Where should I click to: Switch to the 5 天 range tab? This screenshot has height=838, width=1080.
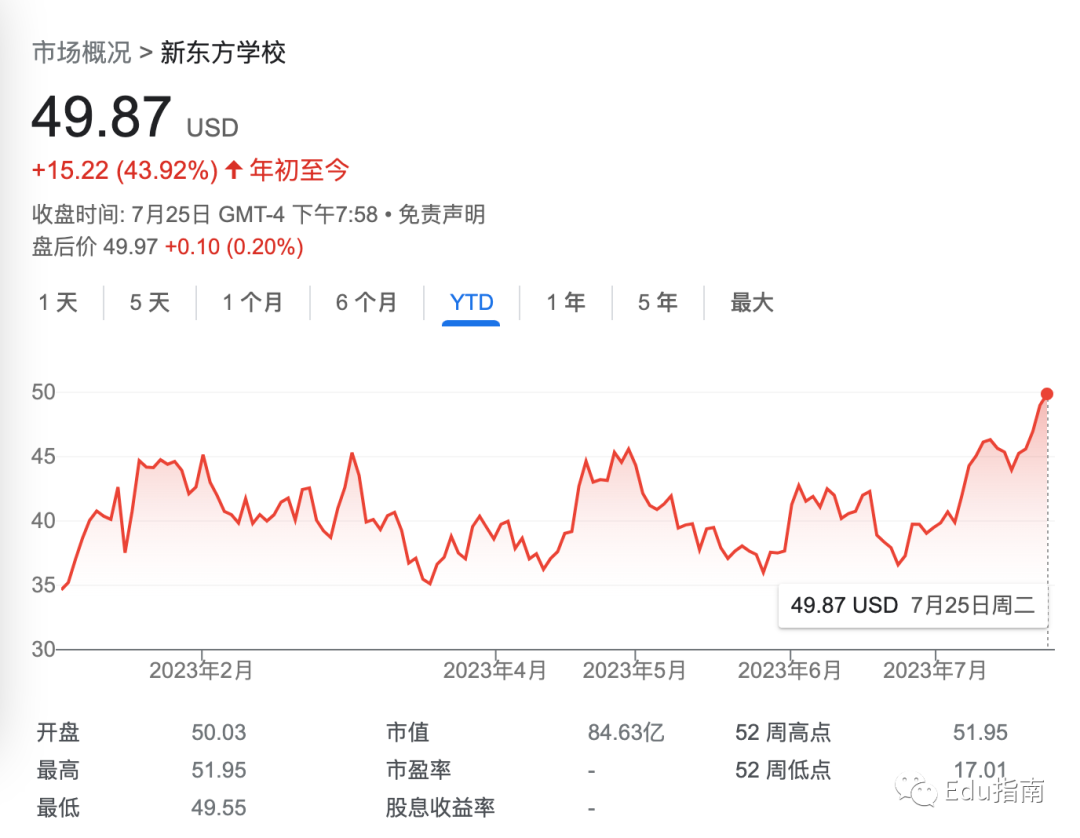click(x=149, y=302)
